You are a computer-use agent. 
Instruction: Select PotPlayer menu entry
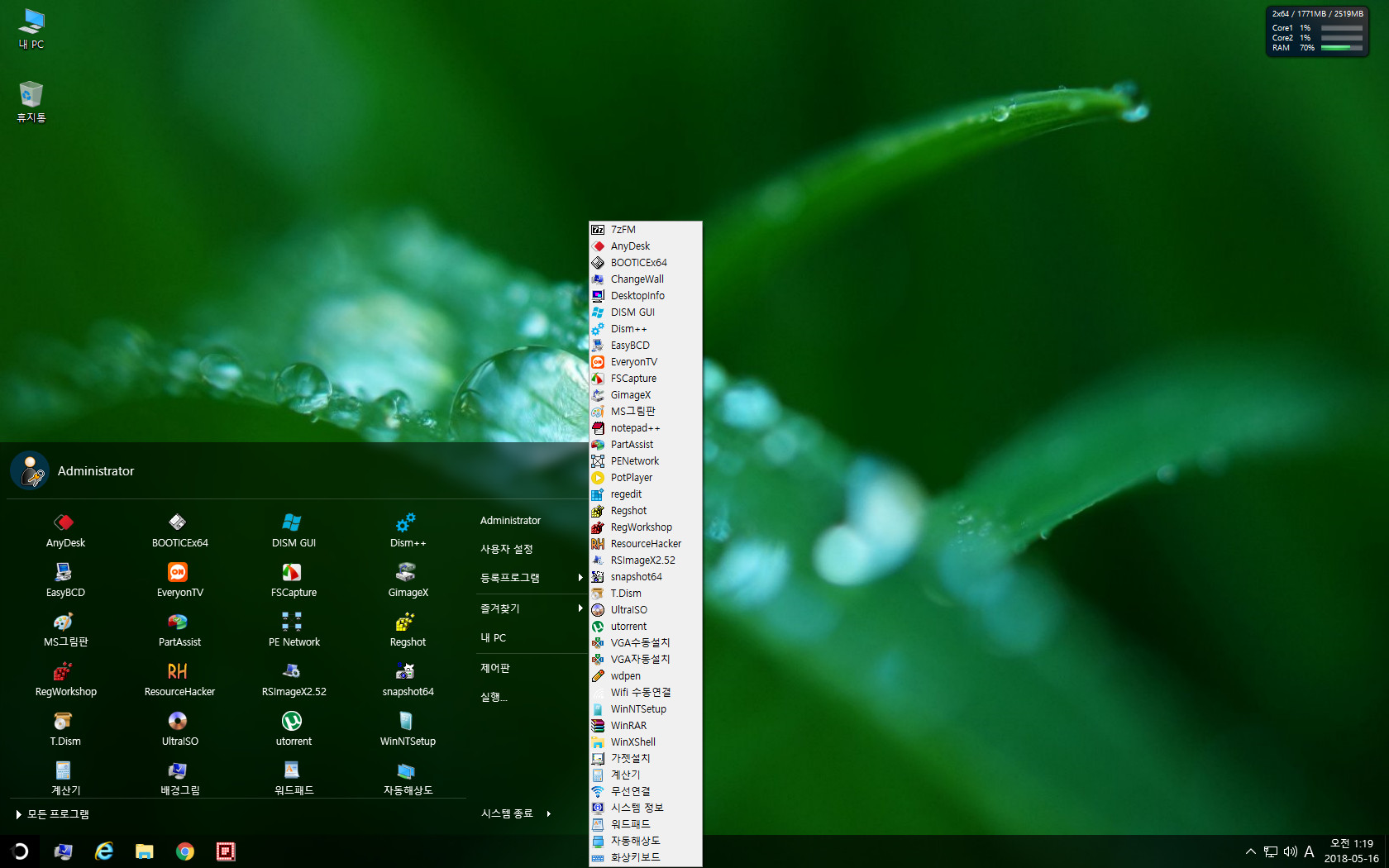[x=645, y=478]
